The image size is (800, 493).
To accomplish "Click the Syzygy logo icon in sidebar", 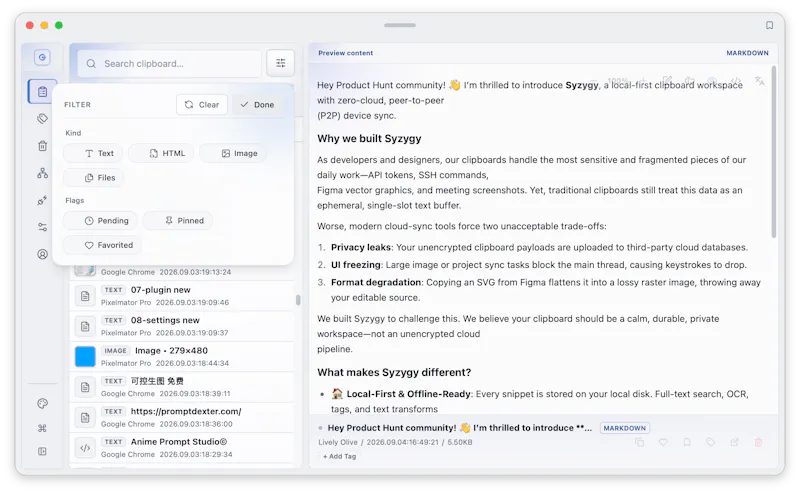I will 42,57.
